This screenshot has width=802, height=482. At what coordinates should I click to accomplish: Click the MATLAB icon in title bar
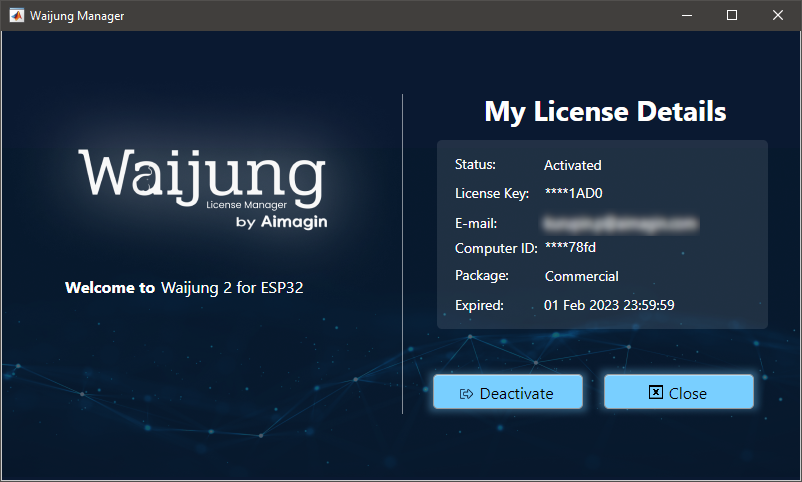[x=16, y=15]
